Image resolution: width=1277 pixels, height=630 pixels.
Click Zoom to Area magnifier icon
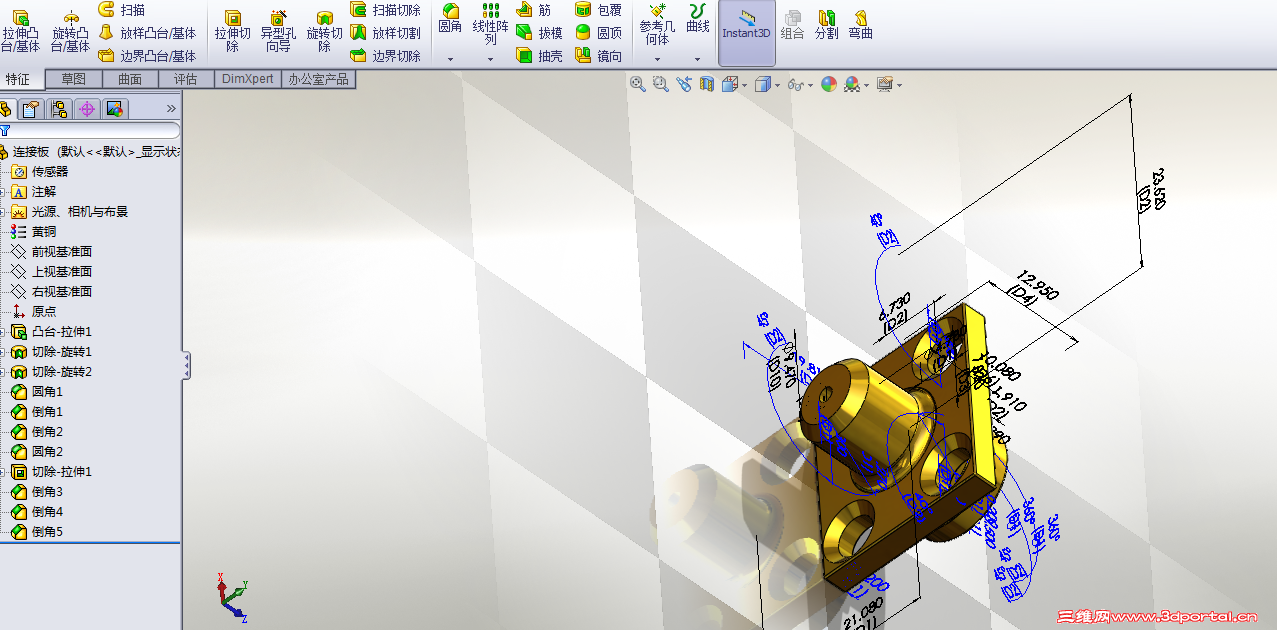661,85
